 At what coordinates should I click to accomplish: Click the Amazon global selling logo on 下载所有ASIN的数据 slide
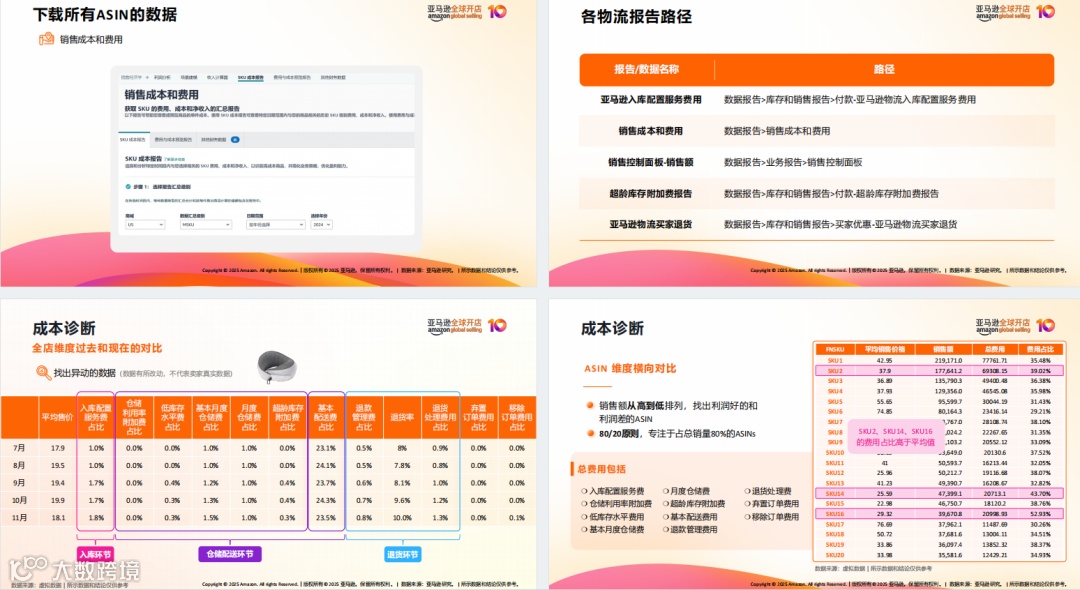(466, 12)
